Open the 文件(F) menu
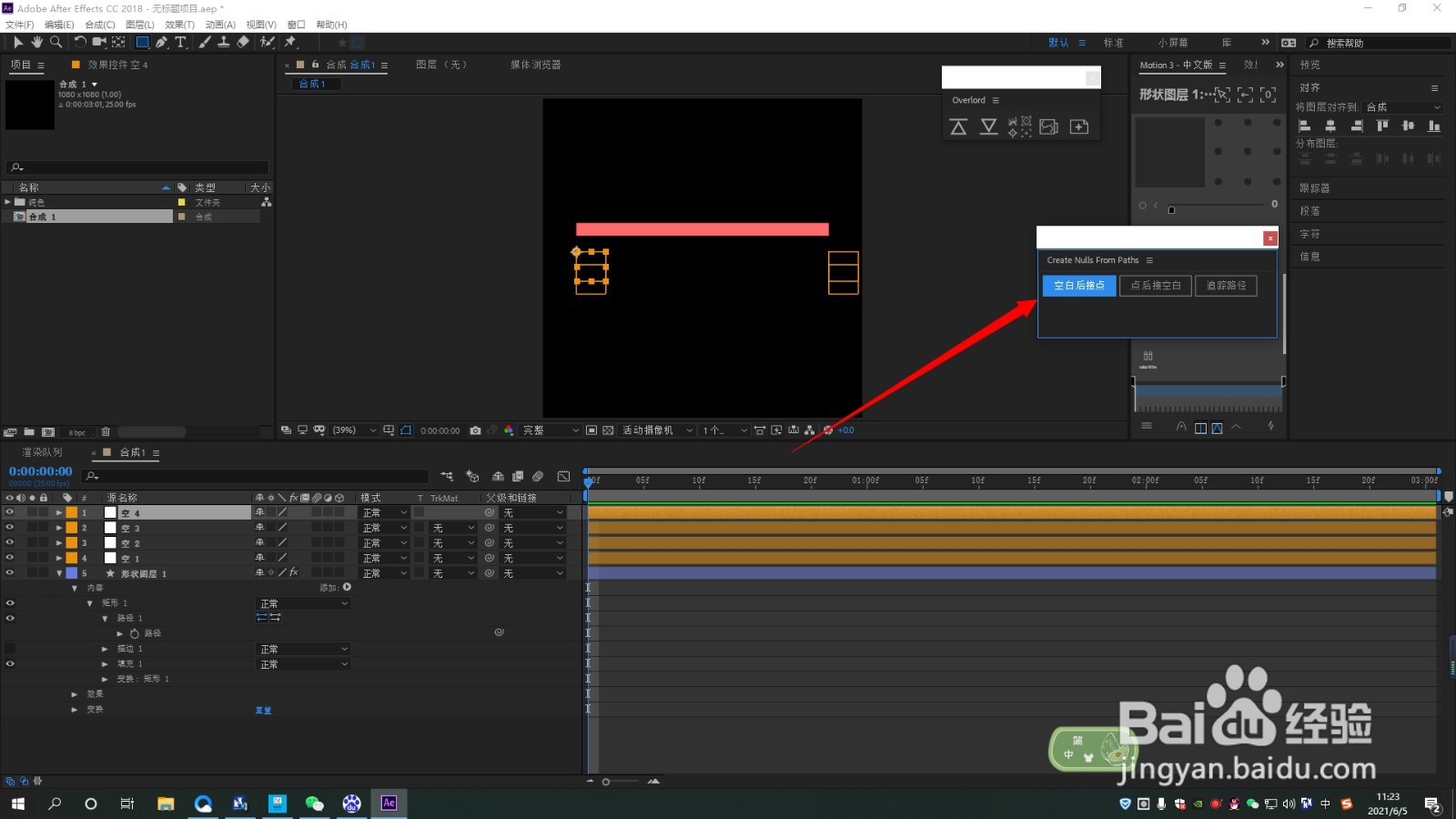The image size is (1456, 819). pyautogui.click(x=20, y=25)
